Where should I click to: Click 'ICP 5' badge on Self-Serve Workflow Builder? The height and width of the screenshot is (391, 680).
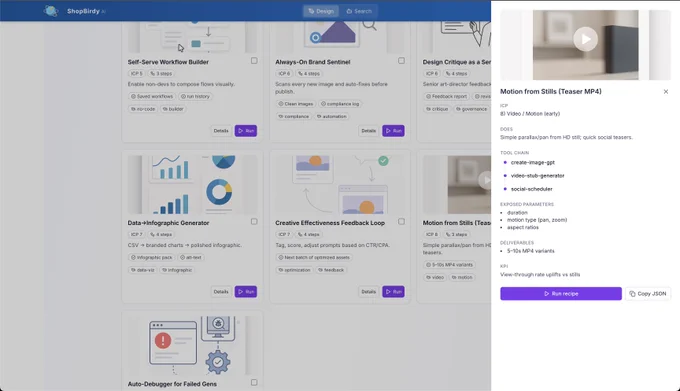click(x=137, y=73)
